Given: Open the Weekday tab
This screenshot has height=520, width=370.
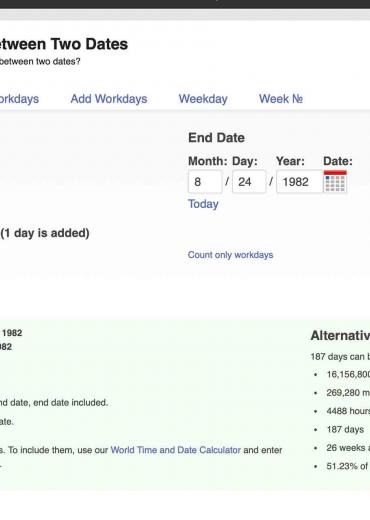Looking at the screenshot, I should click(x=203, y=99).
